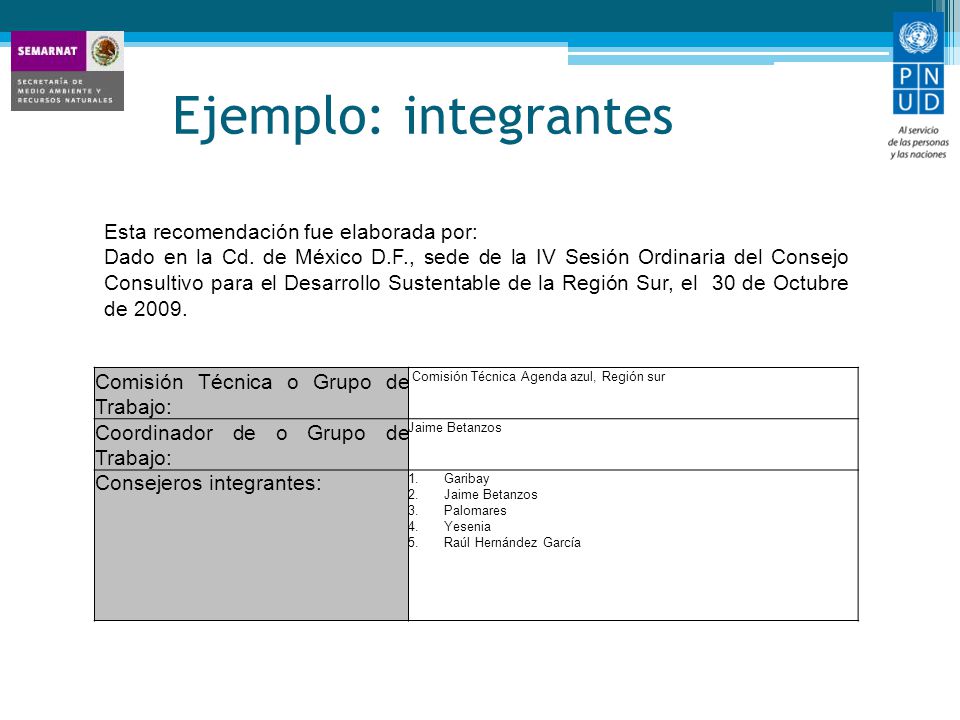Click list item 5 "Raúl Hernández García"

[512, 542]
